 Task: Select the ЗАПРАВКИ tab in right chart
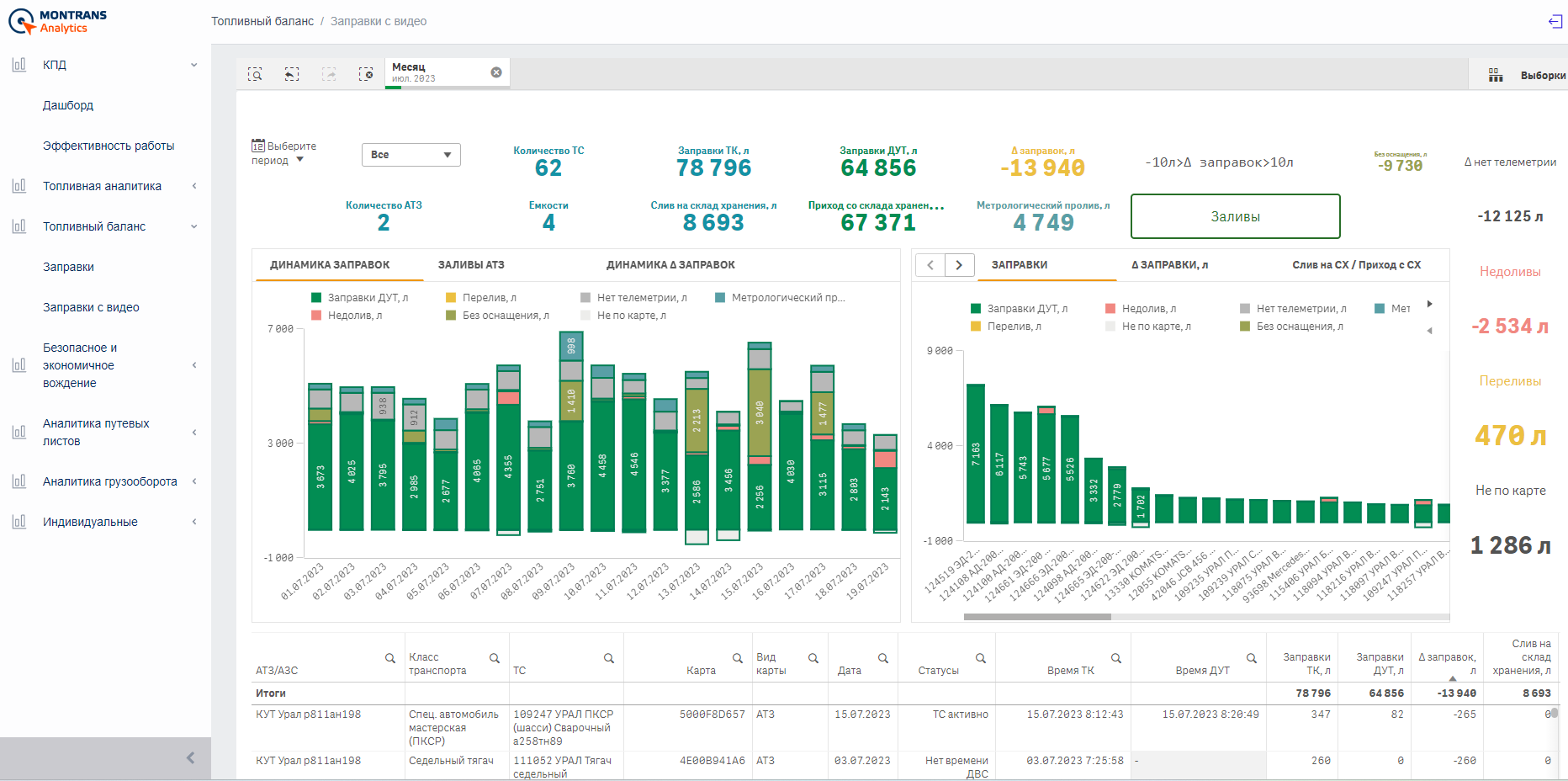[x=1020, y=264]
